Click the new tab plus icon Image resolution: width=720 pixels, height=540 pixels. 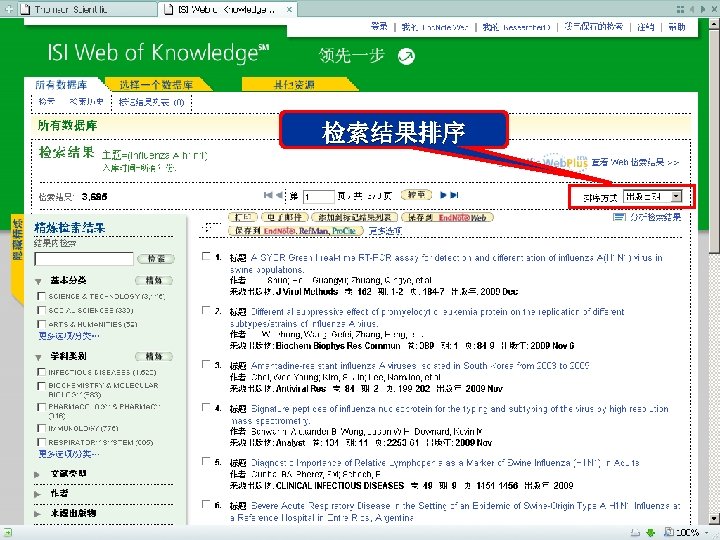tap(8, 8)
